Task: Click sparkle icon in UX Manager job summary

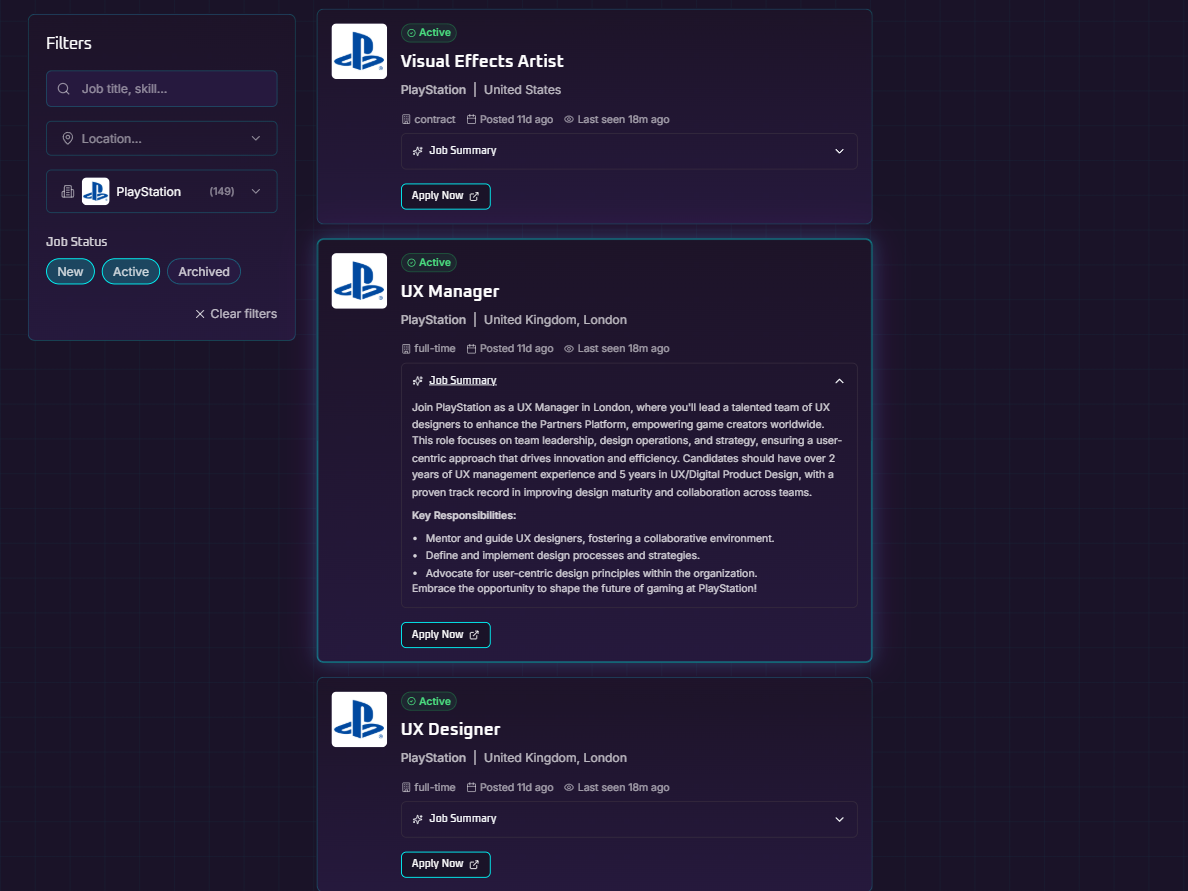Action: 417,380
